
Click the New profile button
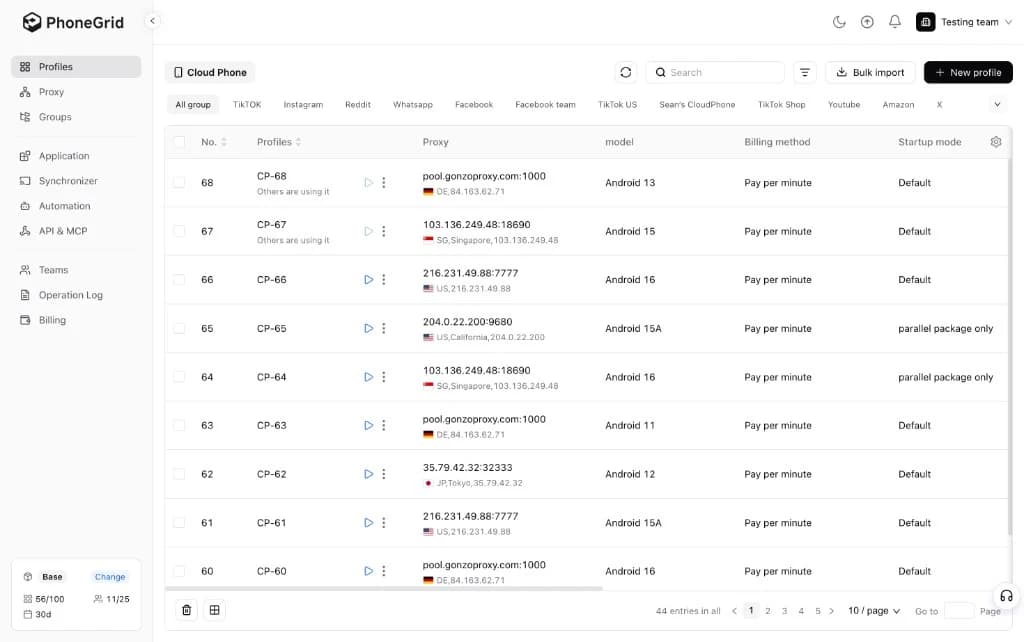click(x=967, y=72)
